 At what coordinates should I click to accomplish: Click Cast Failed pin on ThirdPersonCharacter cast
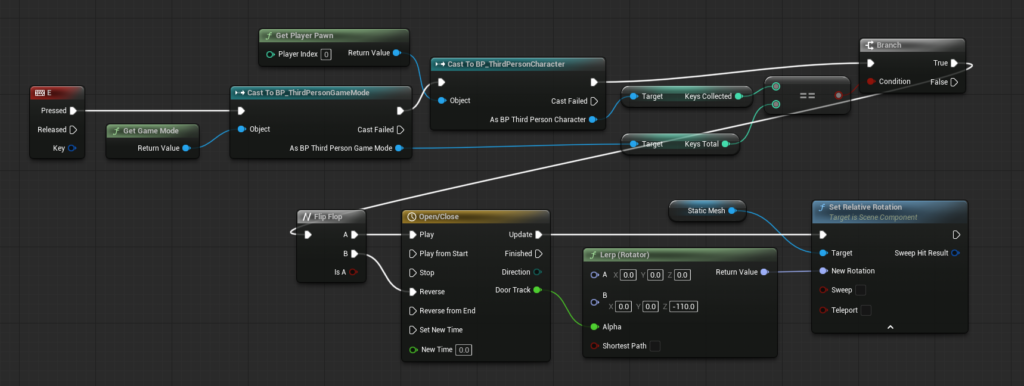coord(594,101)
